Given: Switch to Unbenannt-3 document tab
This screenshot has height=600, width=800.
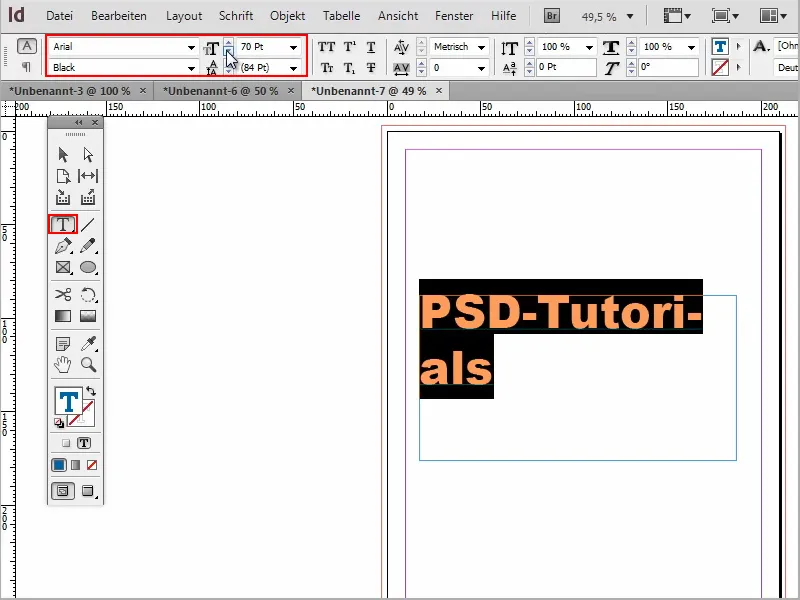Looking at the screenshot, I should point(69,91).
